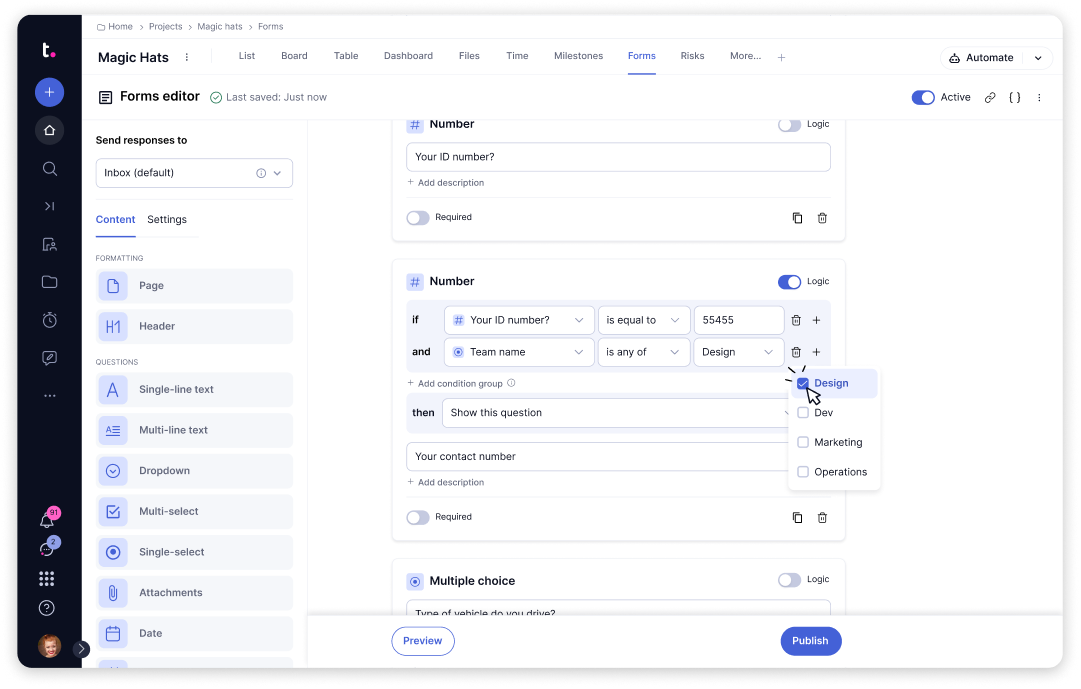Image resolution: width=1081 pixels, height=689 pixels.
Task: Open the Home icon in left sidebar
Action: pyautogui.click(x=50, y=130)
